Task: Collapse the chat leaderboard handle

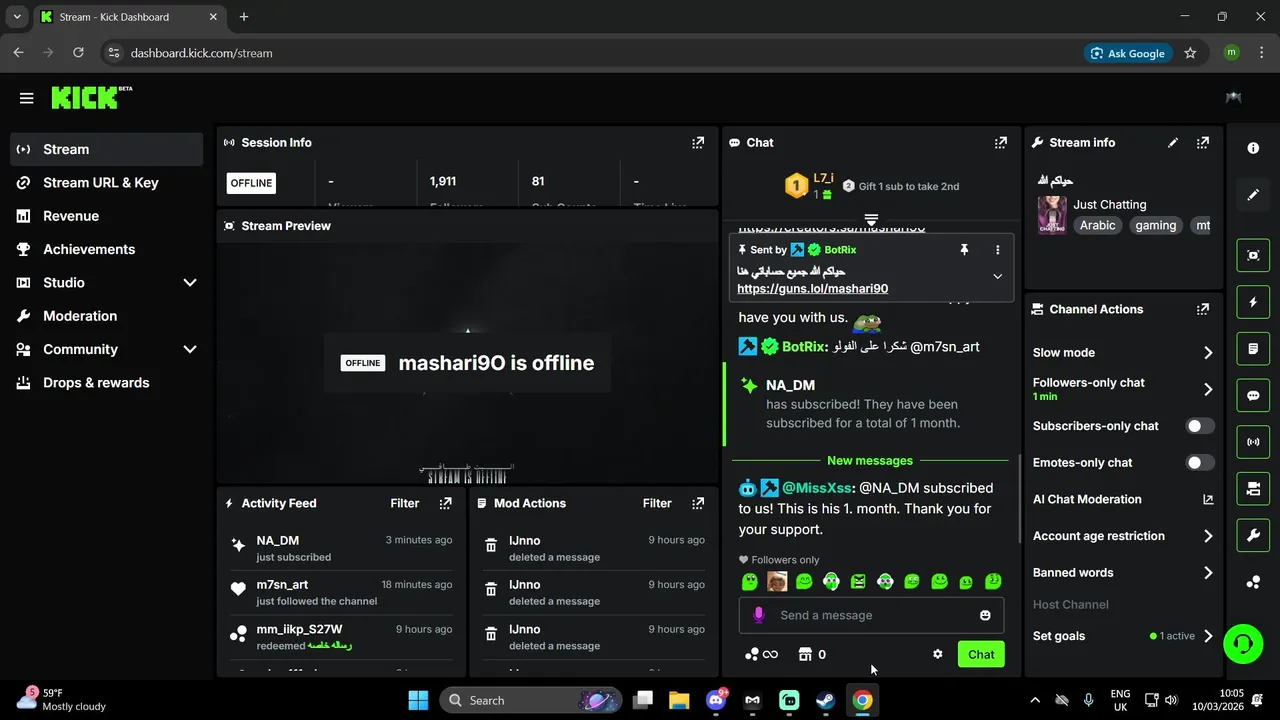Action: point(871,219)
